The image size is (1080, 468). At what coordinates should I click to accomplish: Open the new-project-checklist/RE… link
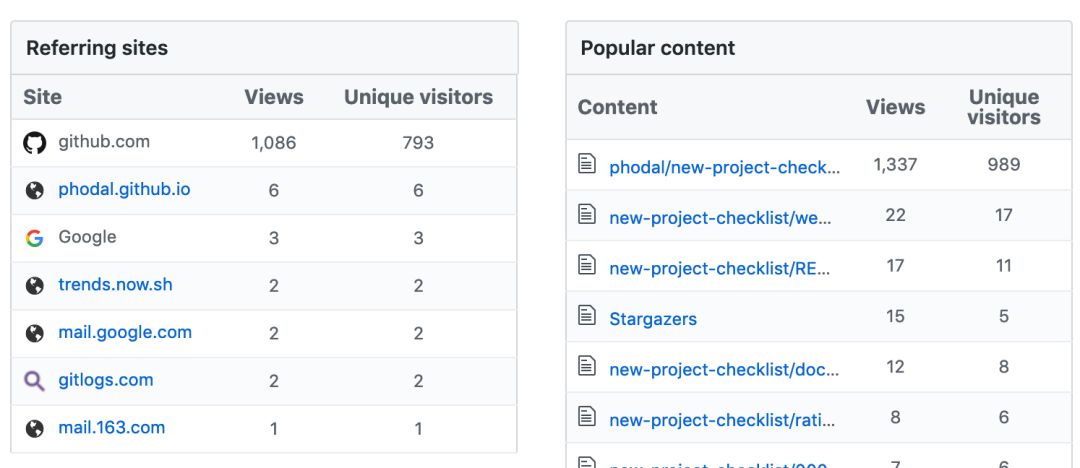pyautogui.click(x=720, y=268)
